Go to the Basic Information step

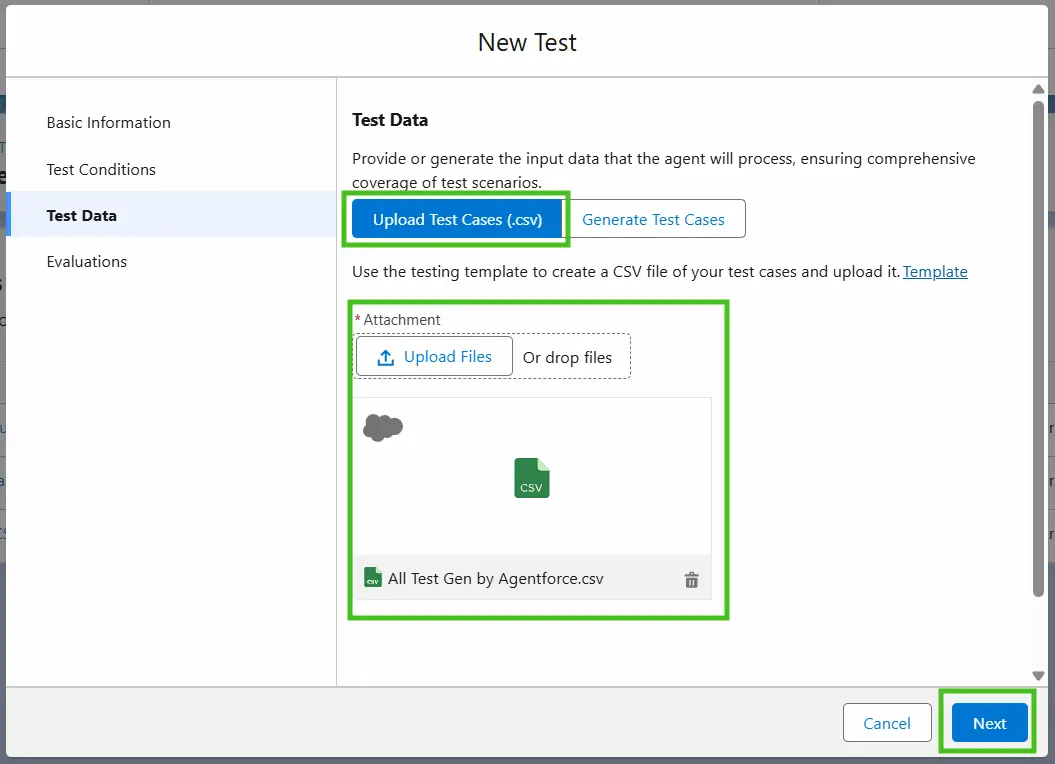(x=109, y=123)
